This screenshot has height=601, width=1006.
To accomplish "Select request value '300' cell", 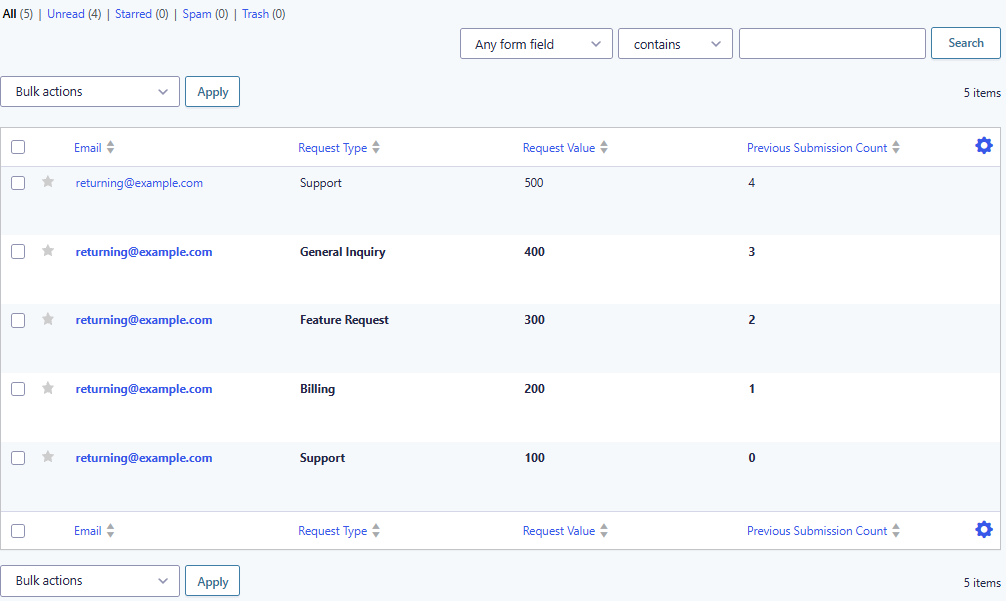I will click(x=534, y=320).
